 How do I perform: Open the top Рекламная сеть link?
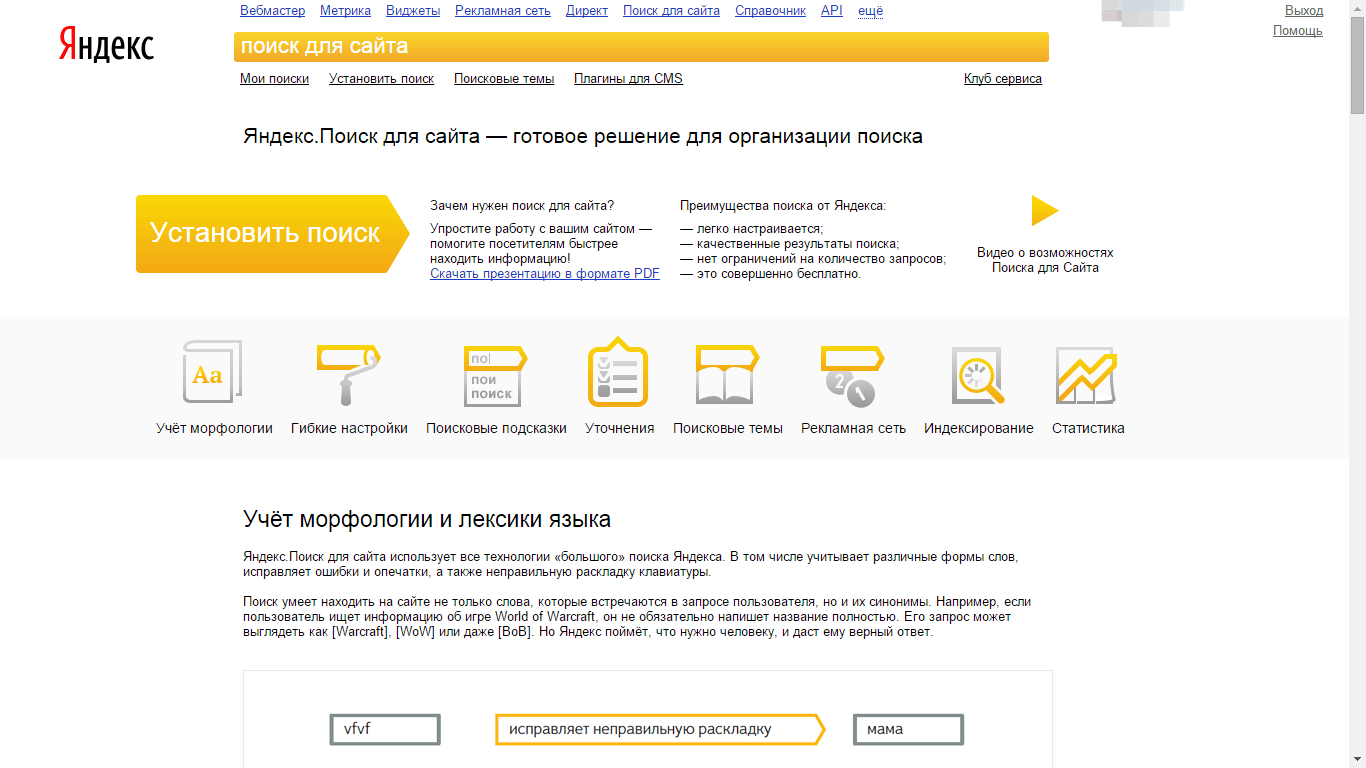coord(503,11)
